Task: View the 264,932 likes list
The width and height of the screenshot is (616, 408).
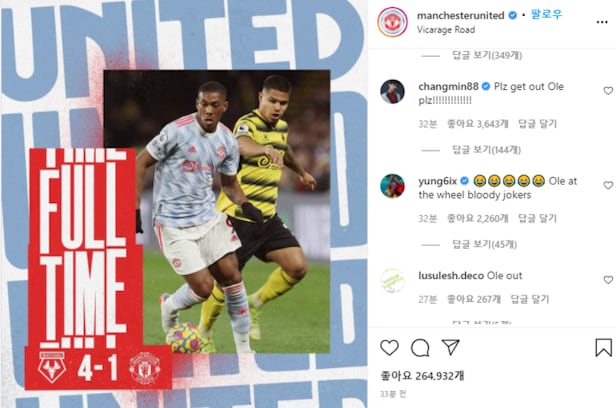Action: (x=422, y=376)
